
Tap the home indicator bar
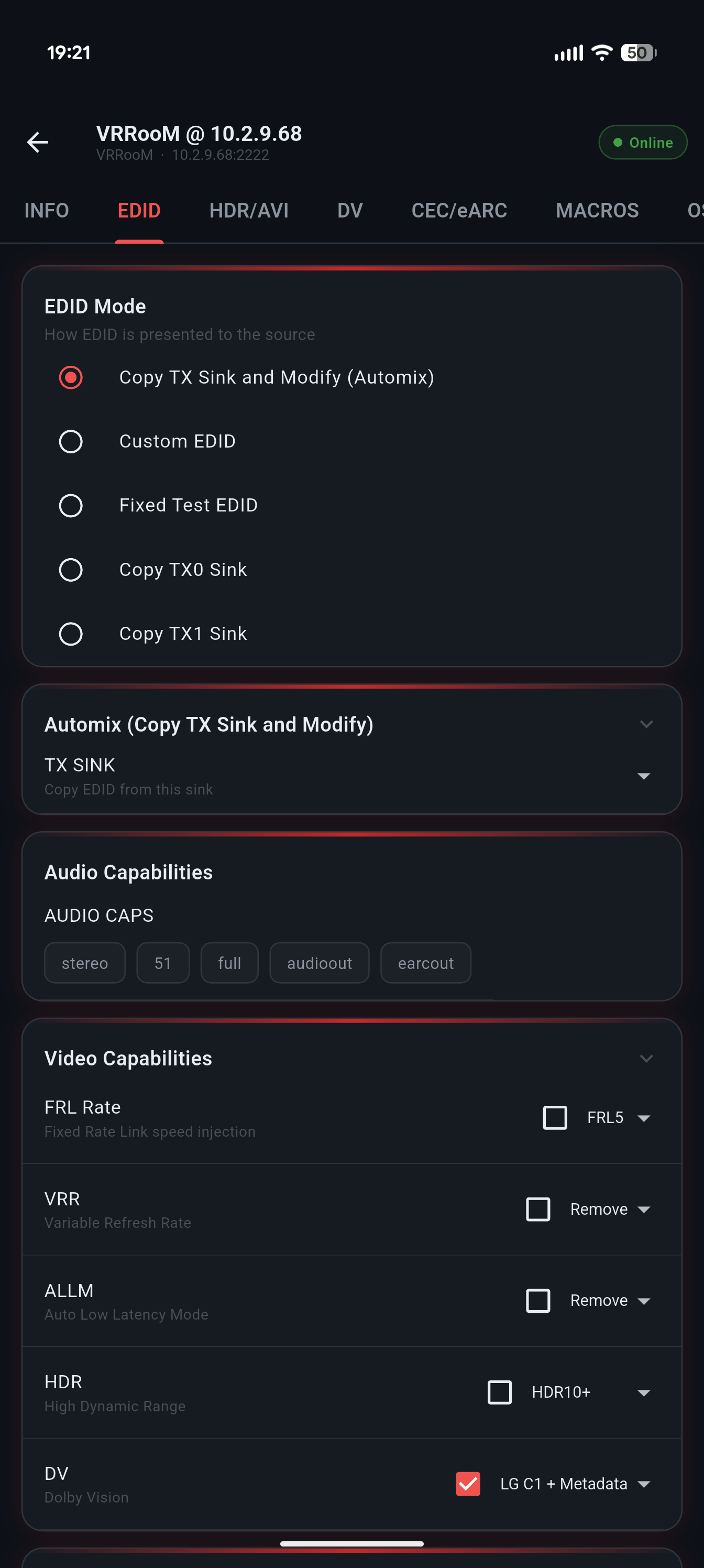click(x=351, y=1544)
